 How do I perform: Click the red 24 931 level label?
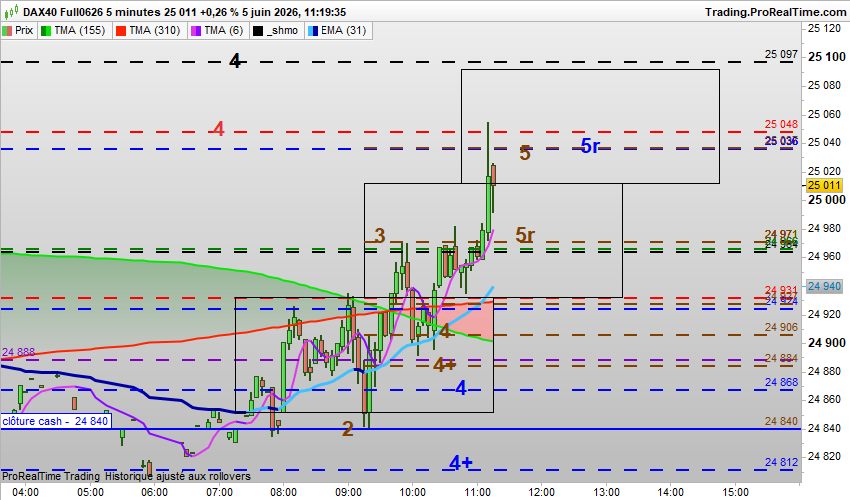(781, 290)
